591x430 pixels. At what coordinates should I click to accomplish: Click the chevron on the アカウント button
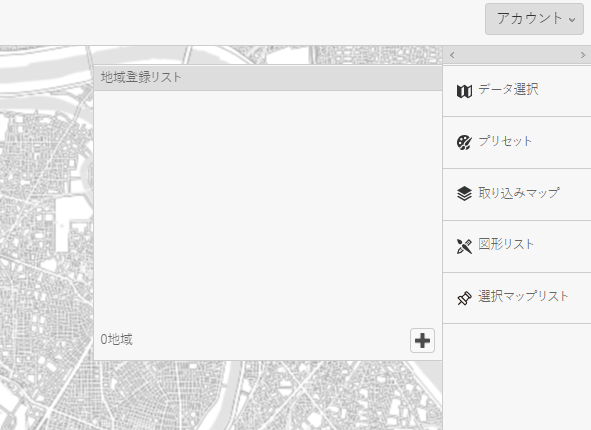click(572, 20)
